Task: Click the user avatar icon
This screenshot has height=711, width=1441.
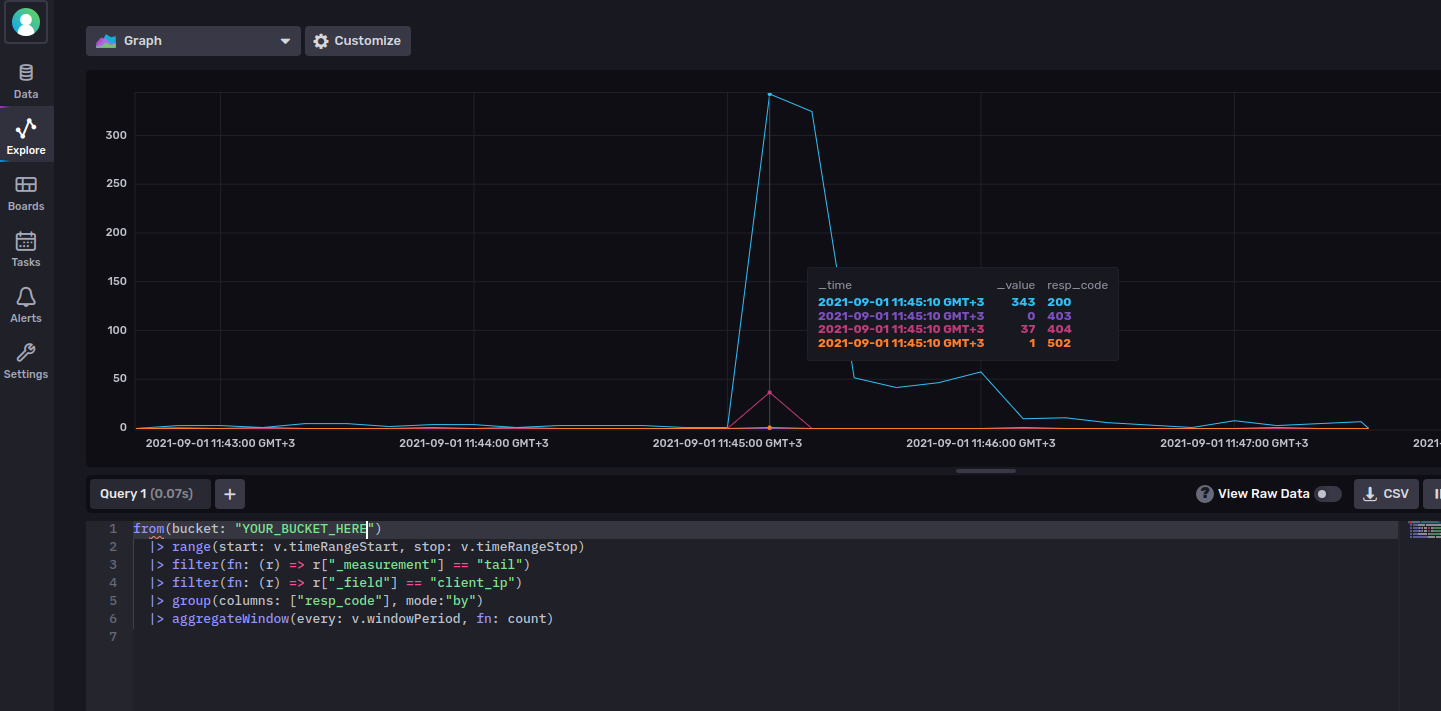Action: 26,22
